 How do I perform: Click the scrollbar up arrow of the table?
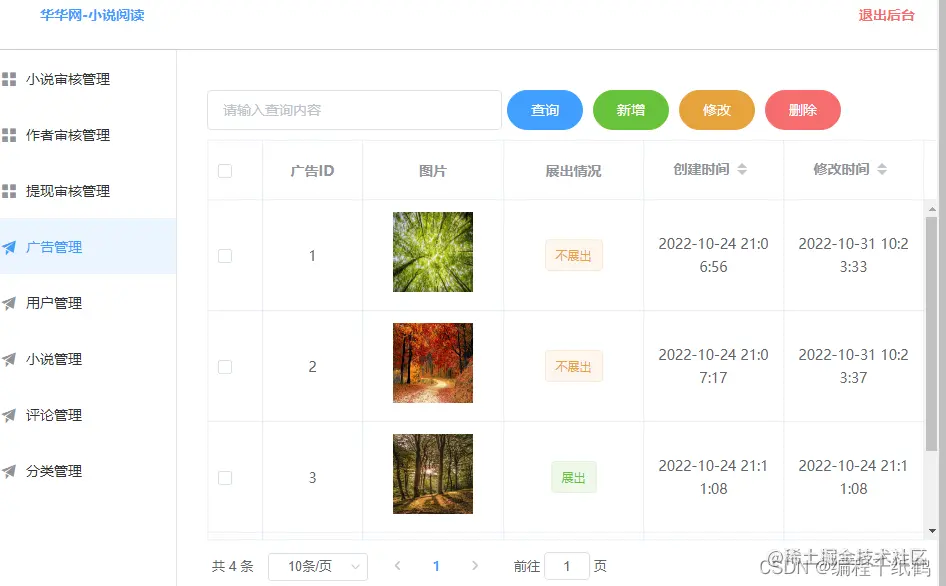[932, 209]
